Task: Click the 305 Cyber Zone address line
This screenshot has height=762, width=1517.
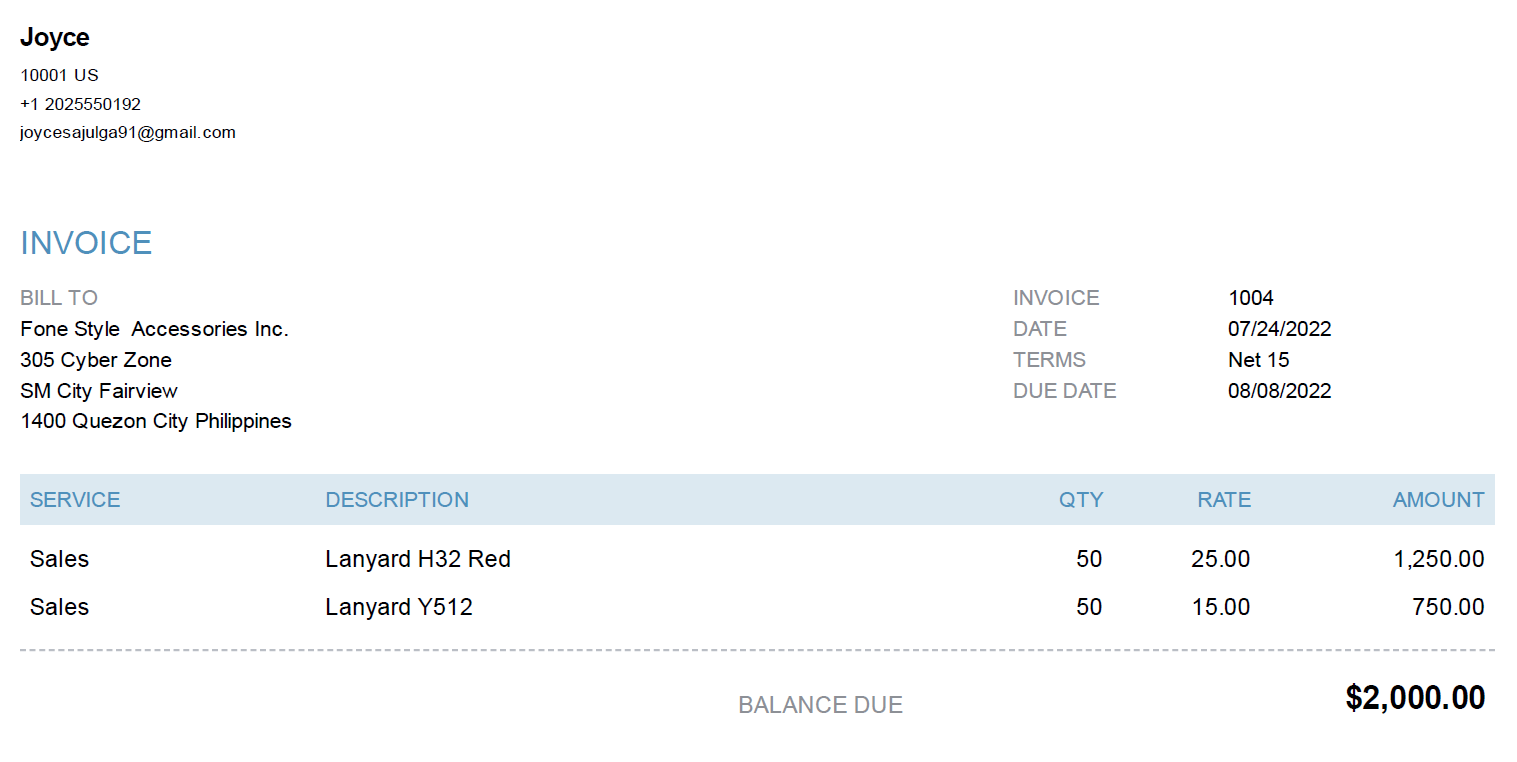Action: click(x=96, y=360)
